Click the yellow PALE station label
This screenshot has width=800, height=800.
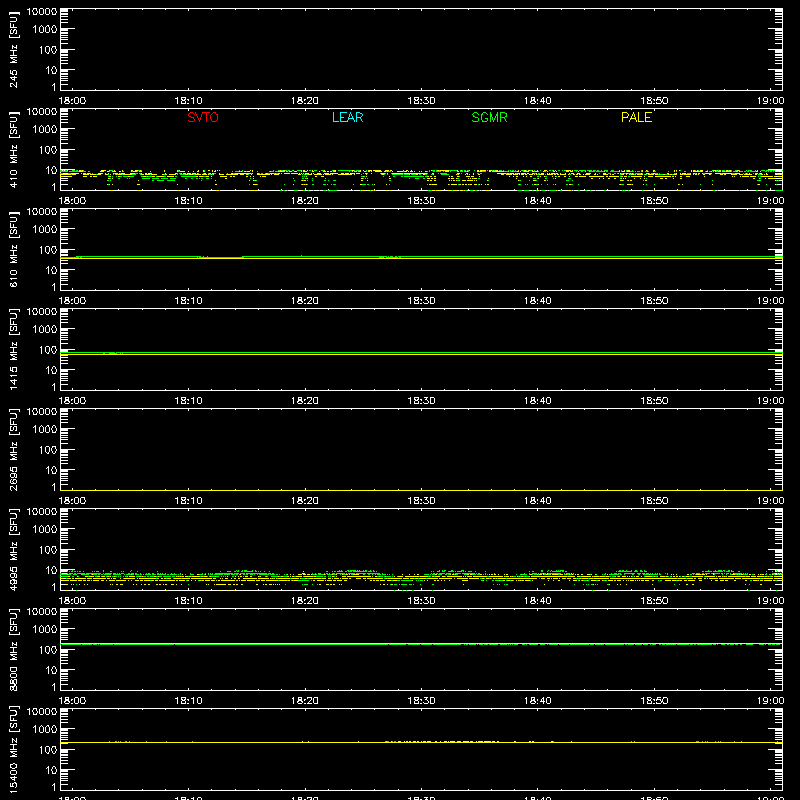pos(636,117)
